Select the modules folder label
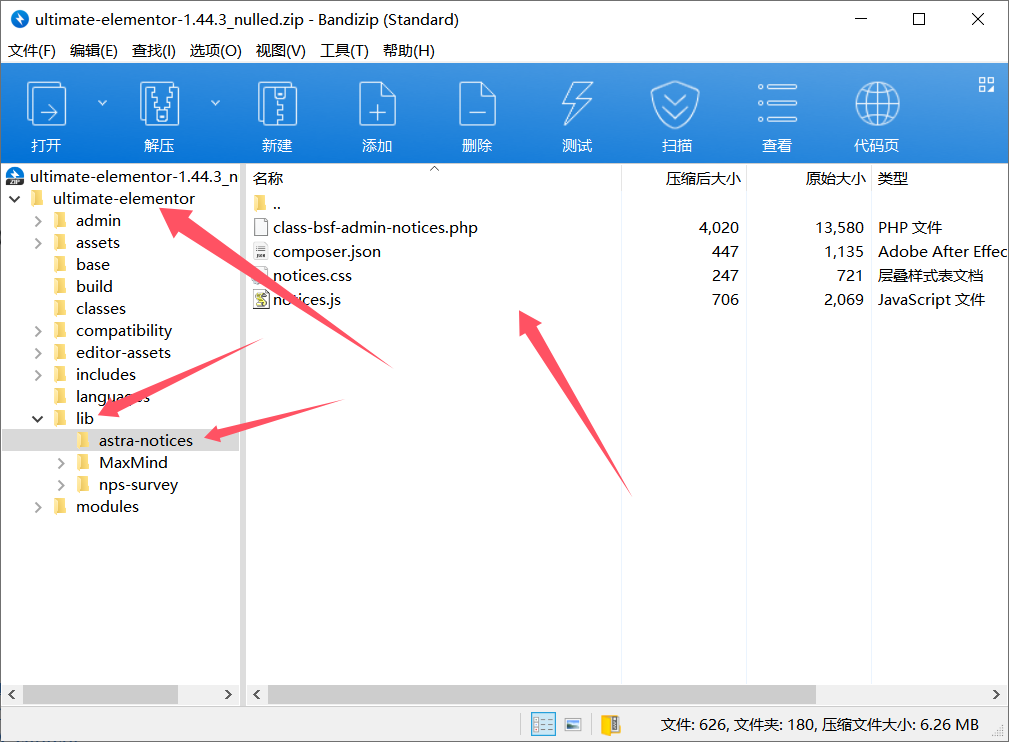This screenshot has width=1009, height=742. 107,507
